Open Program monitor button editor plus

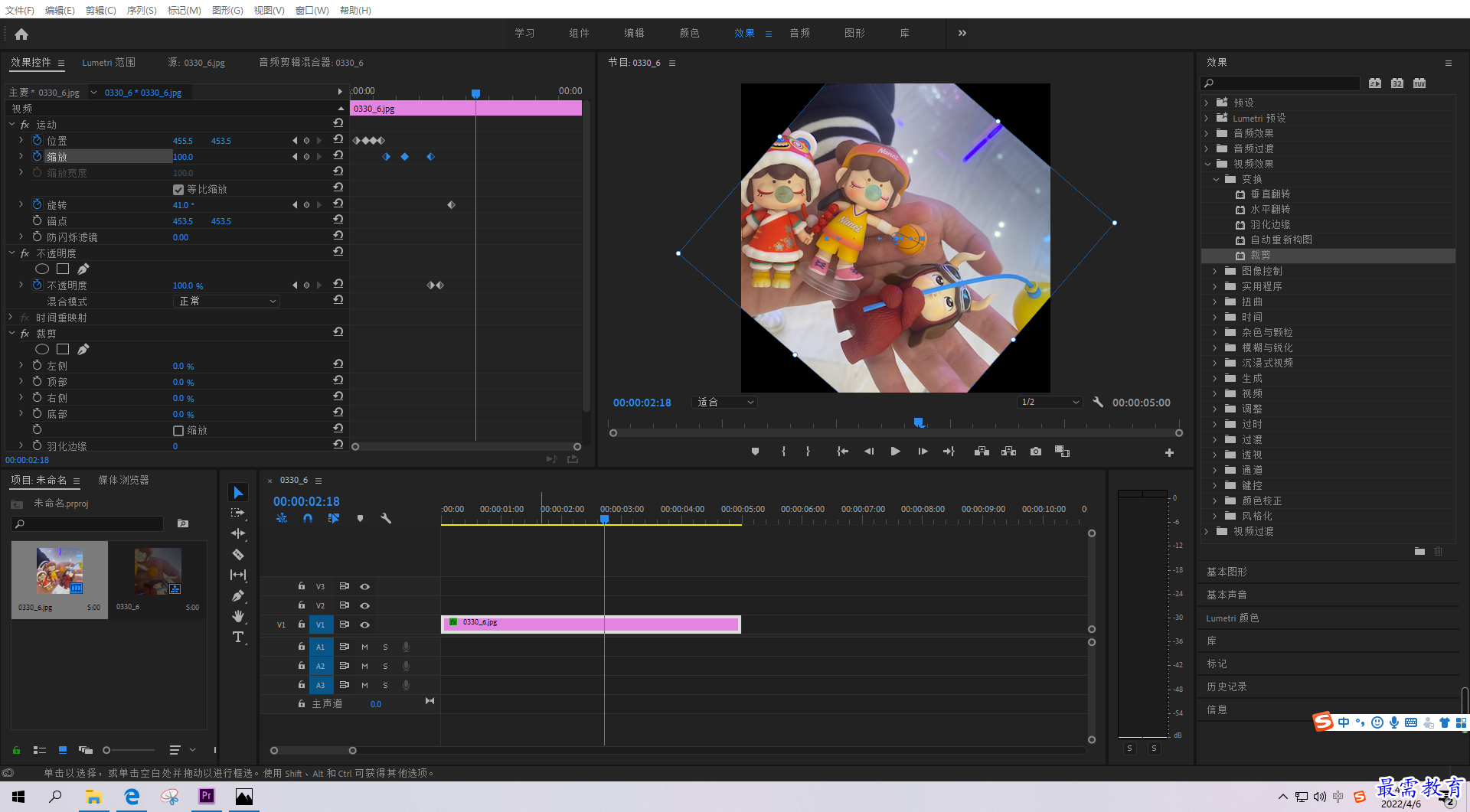pos(1169,453)
